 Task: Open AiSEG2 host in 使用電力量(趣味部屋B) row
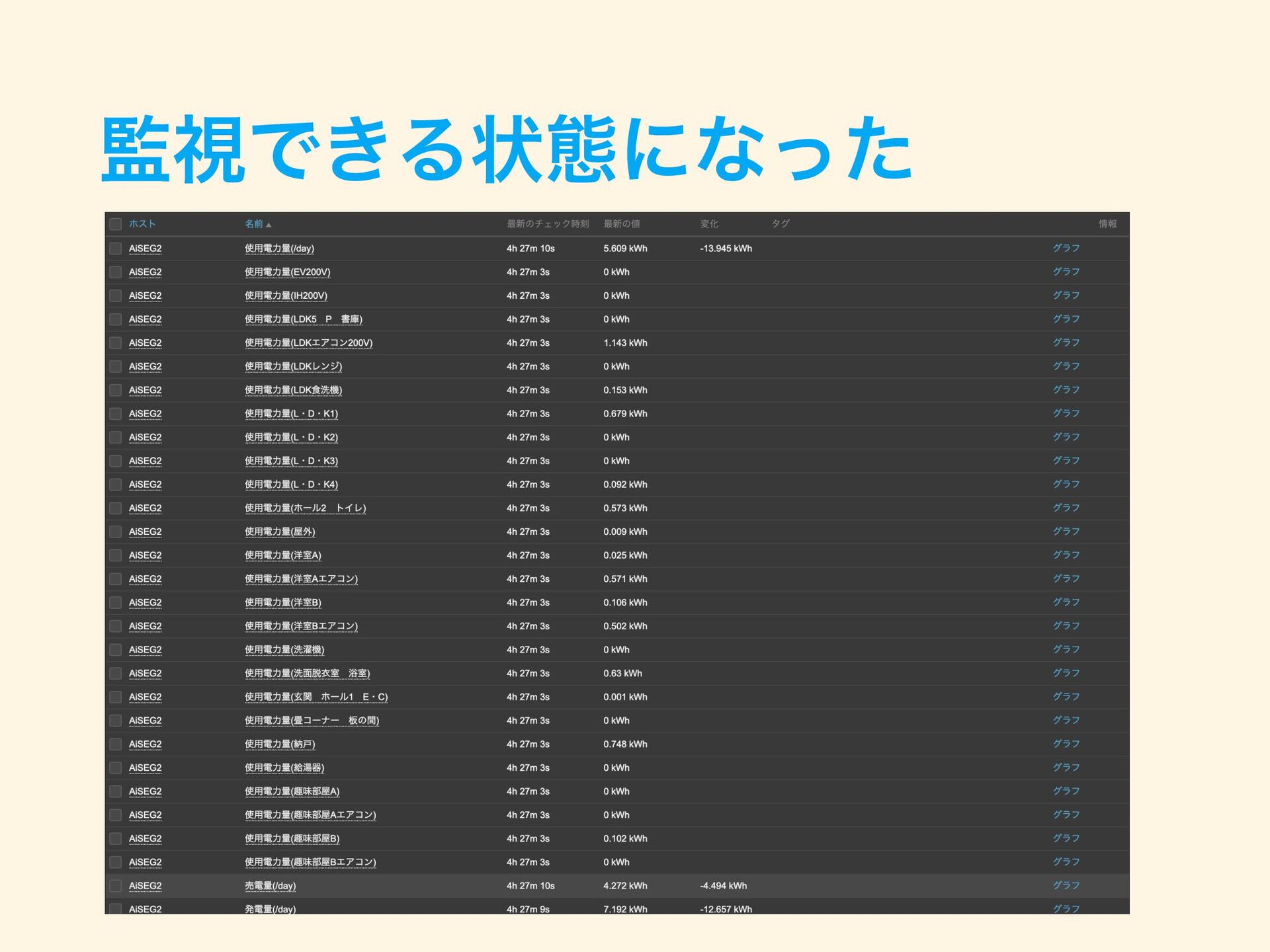[146, 838]
